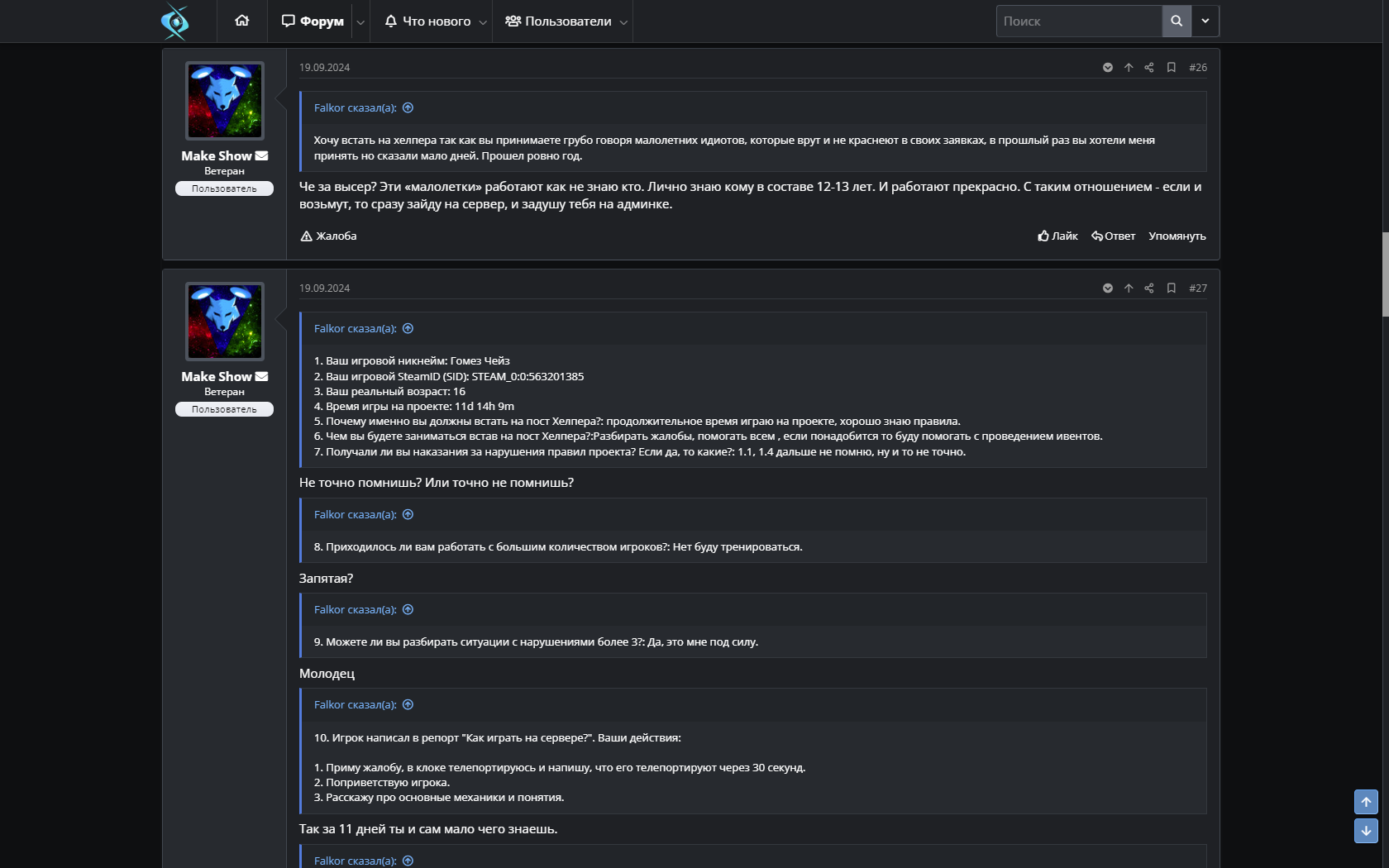Image resolution: width=1389 pixels, height=868 pixels.
Task: Click the search magnifier button
Action: pos(1177,21)
